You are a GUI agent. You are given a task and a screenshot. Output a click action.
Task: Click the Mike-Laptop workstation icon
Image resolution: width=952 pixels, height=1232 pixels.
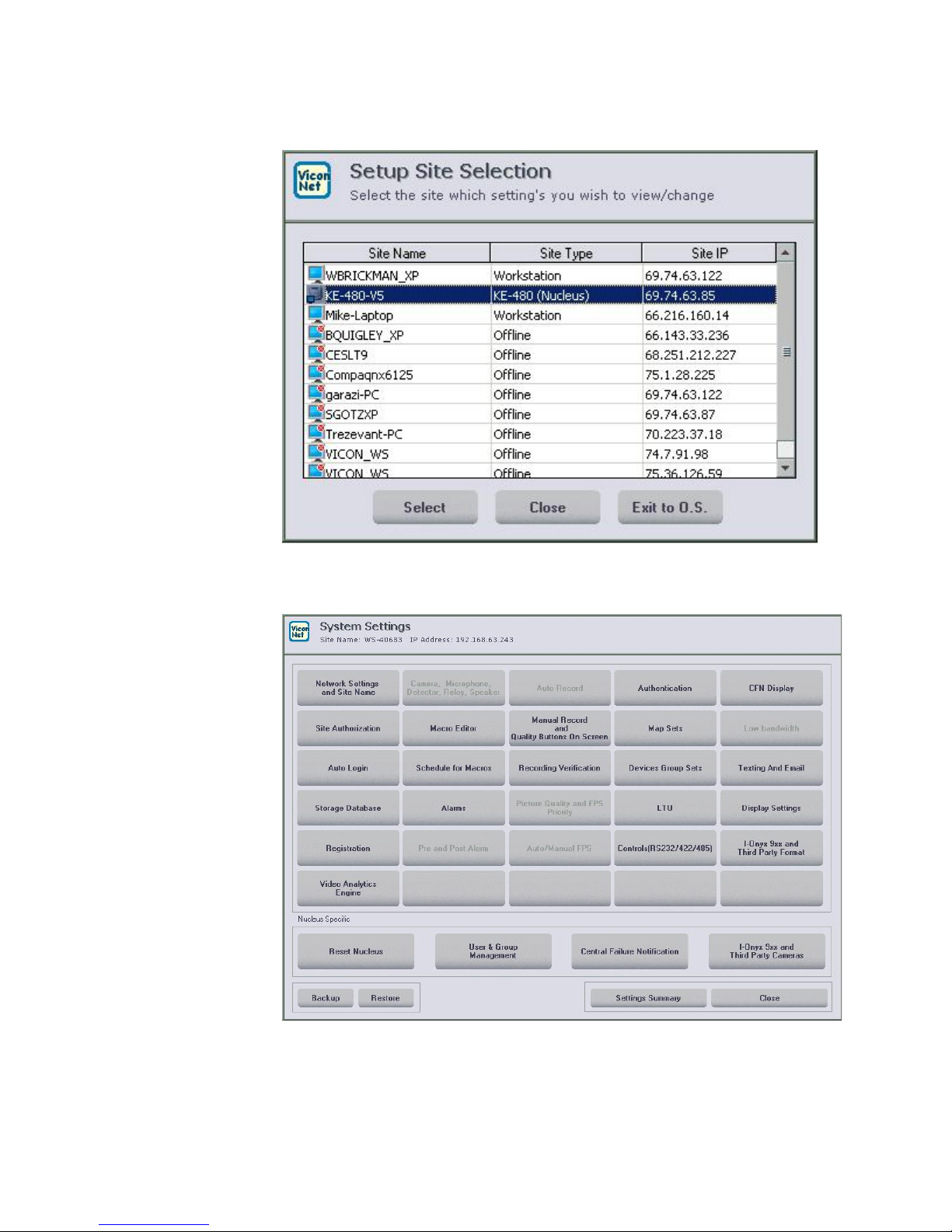316,315
